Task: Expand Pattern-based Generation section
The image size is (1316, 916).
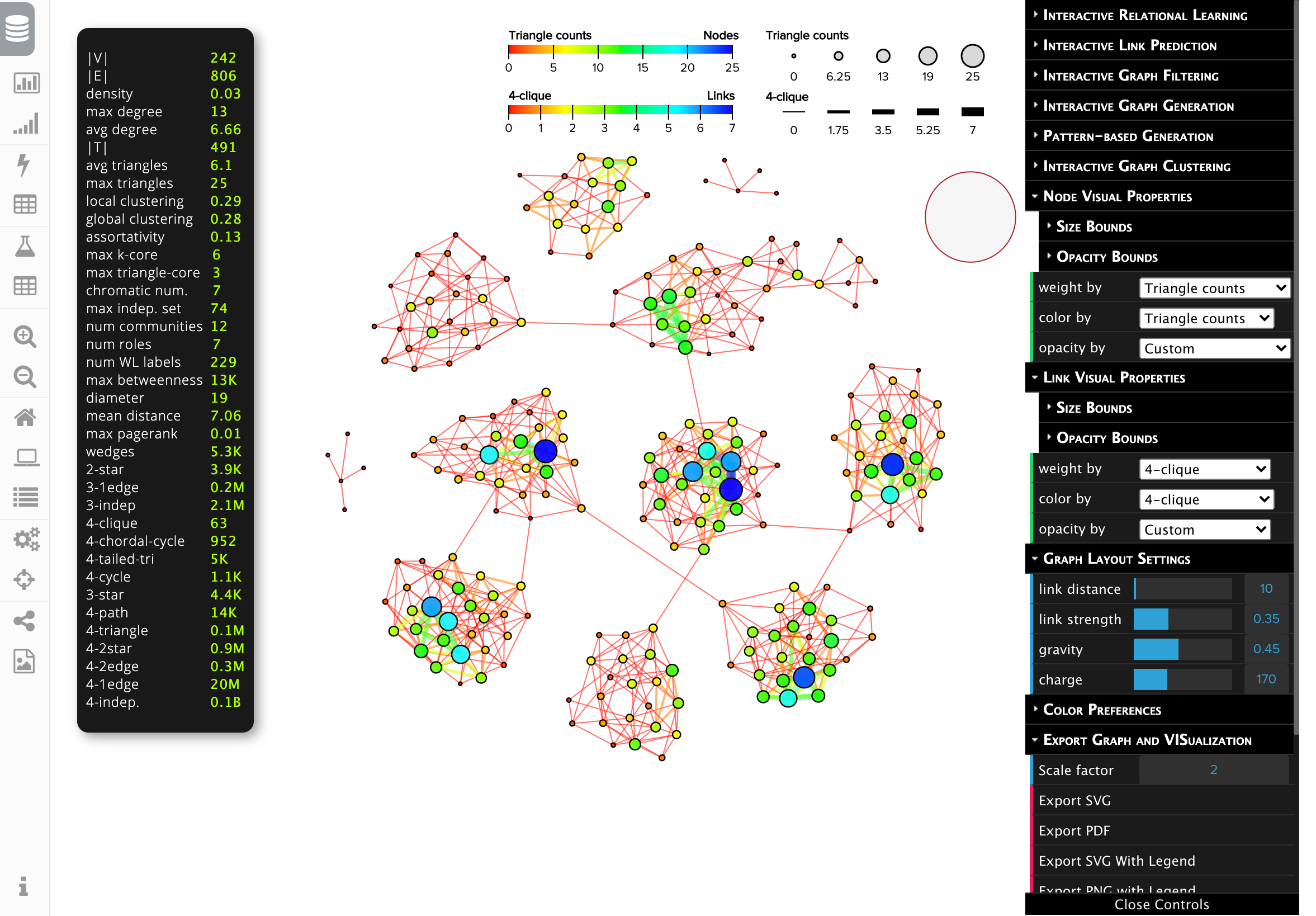Action: tap(1159, 136)
